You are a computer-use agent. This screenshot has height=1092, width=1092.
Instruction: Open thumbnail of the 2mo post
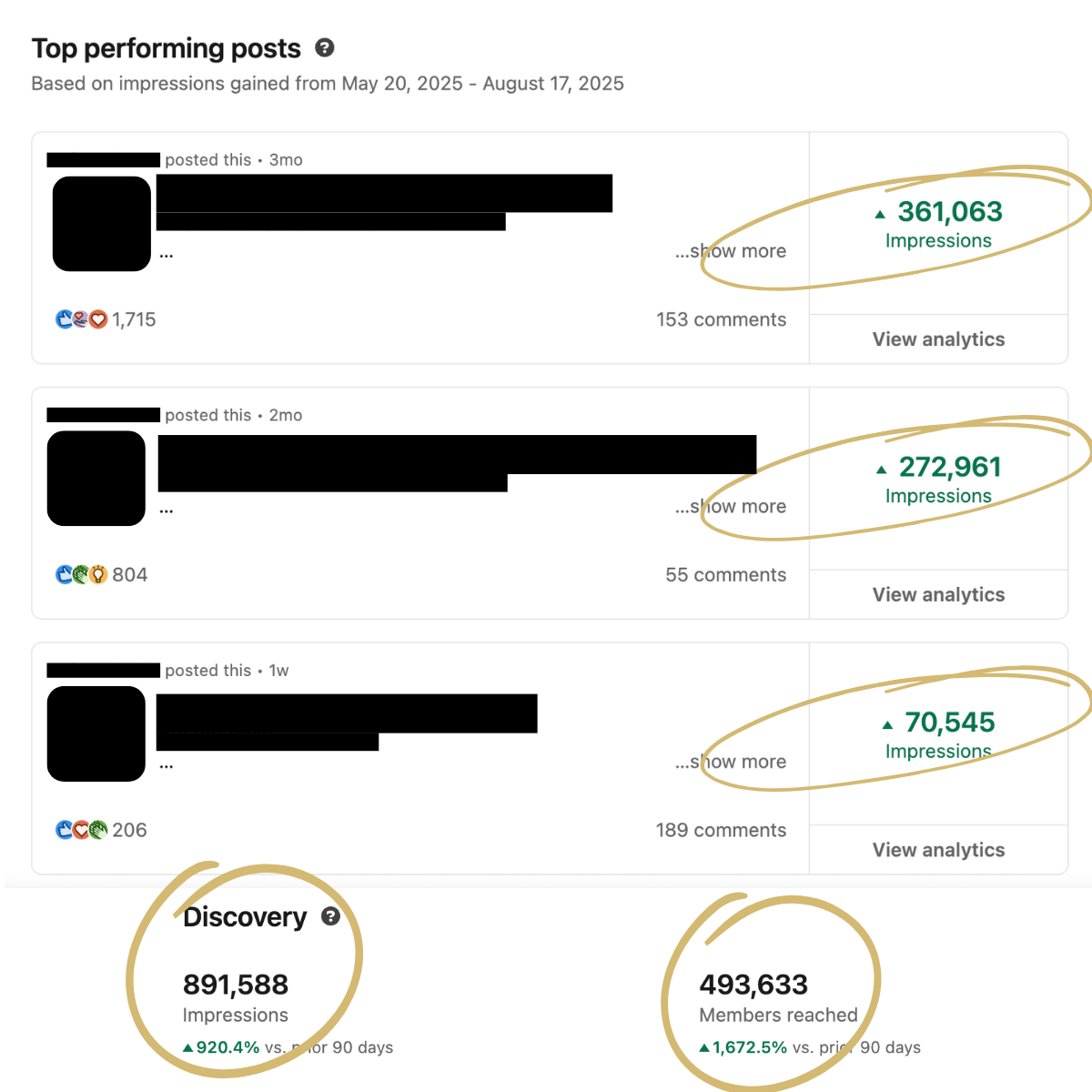point(96,479)
